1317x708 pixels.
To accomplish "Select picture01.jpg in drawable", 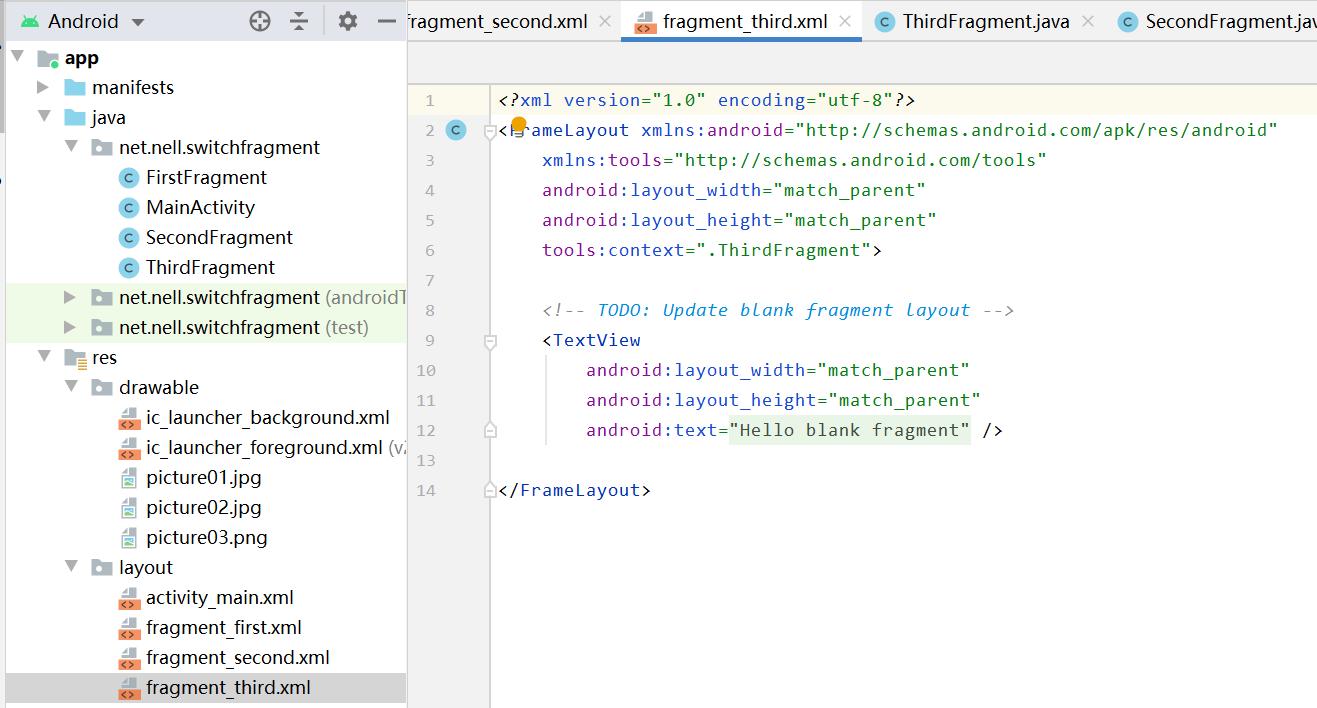I will click(x=203, y=478).
